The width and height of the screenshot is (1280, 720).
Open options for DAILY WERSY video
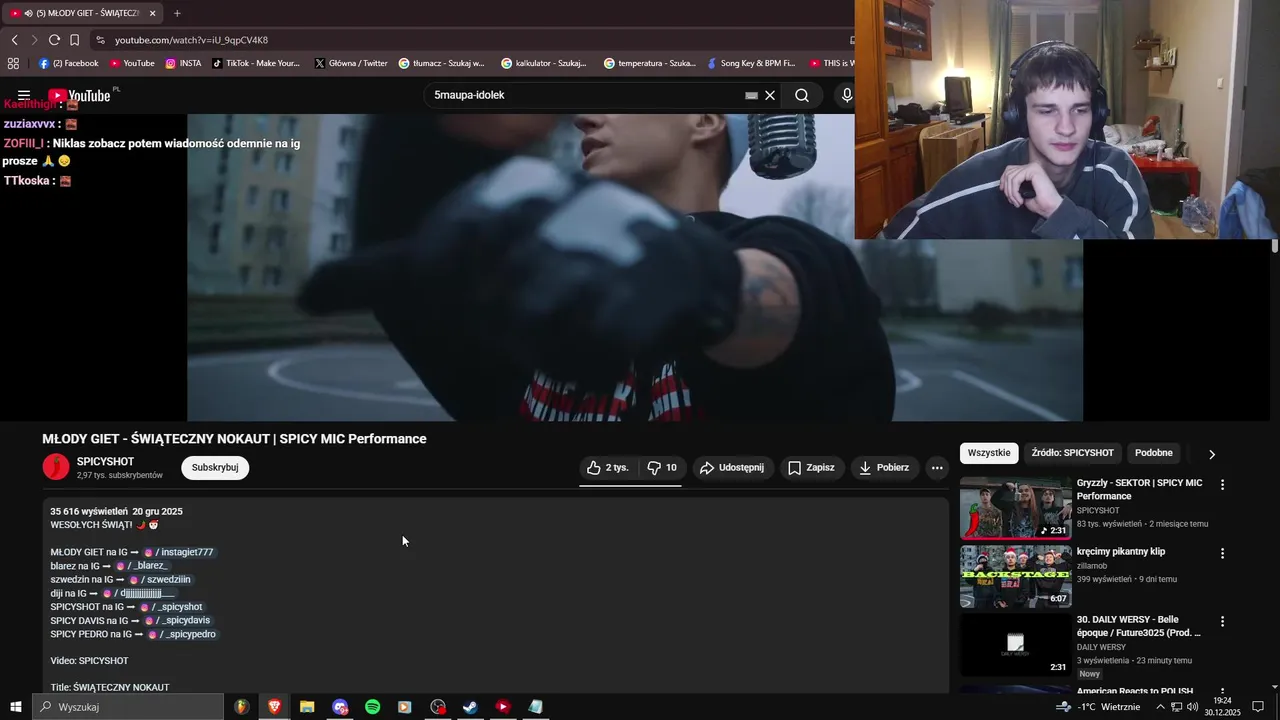coord(1221,621)
